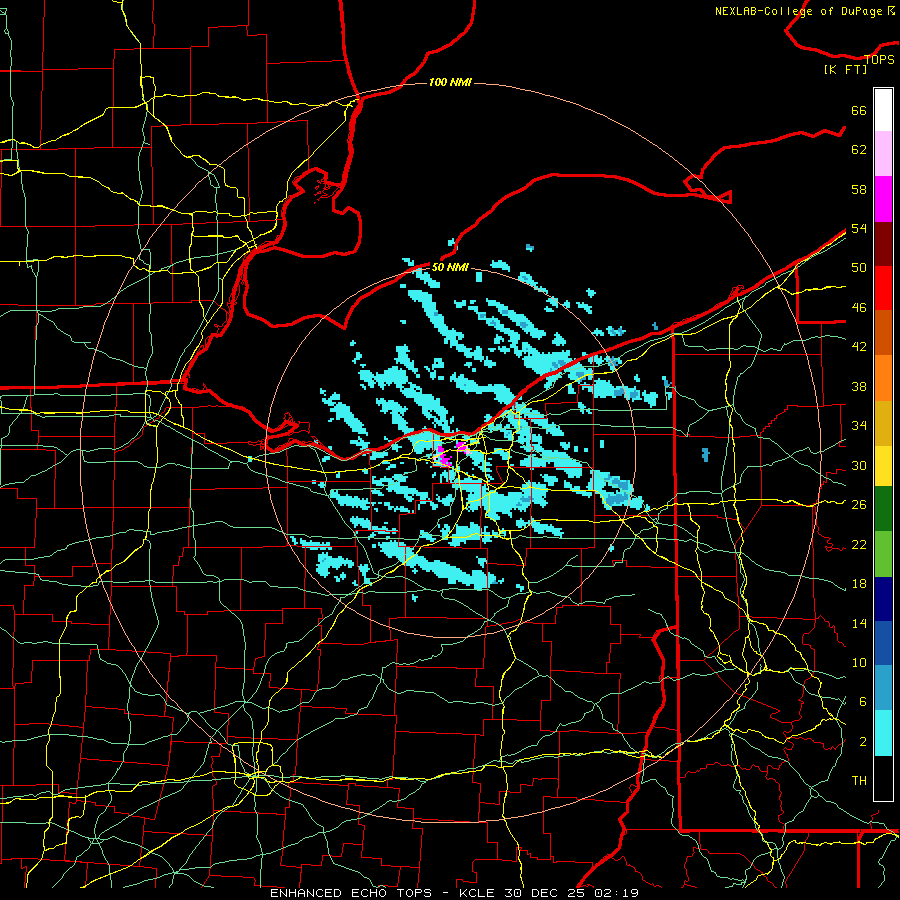Click the [K FT] units label
Screen dimensions: 900x900
tap(845, 69)
